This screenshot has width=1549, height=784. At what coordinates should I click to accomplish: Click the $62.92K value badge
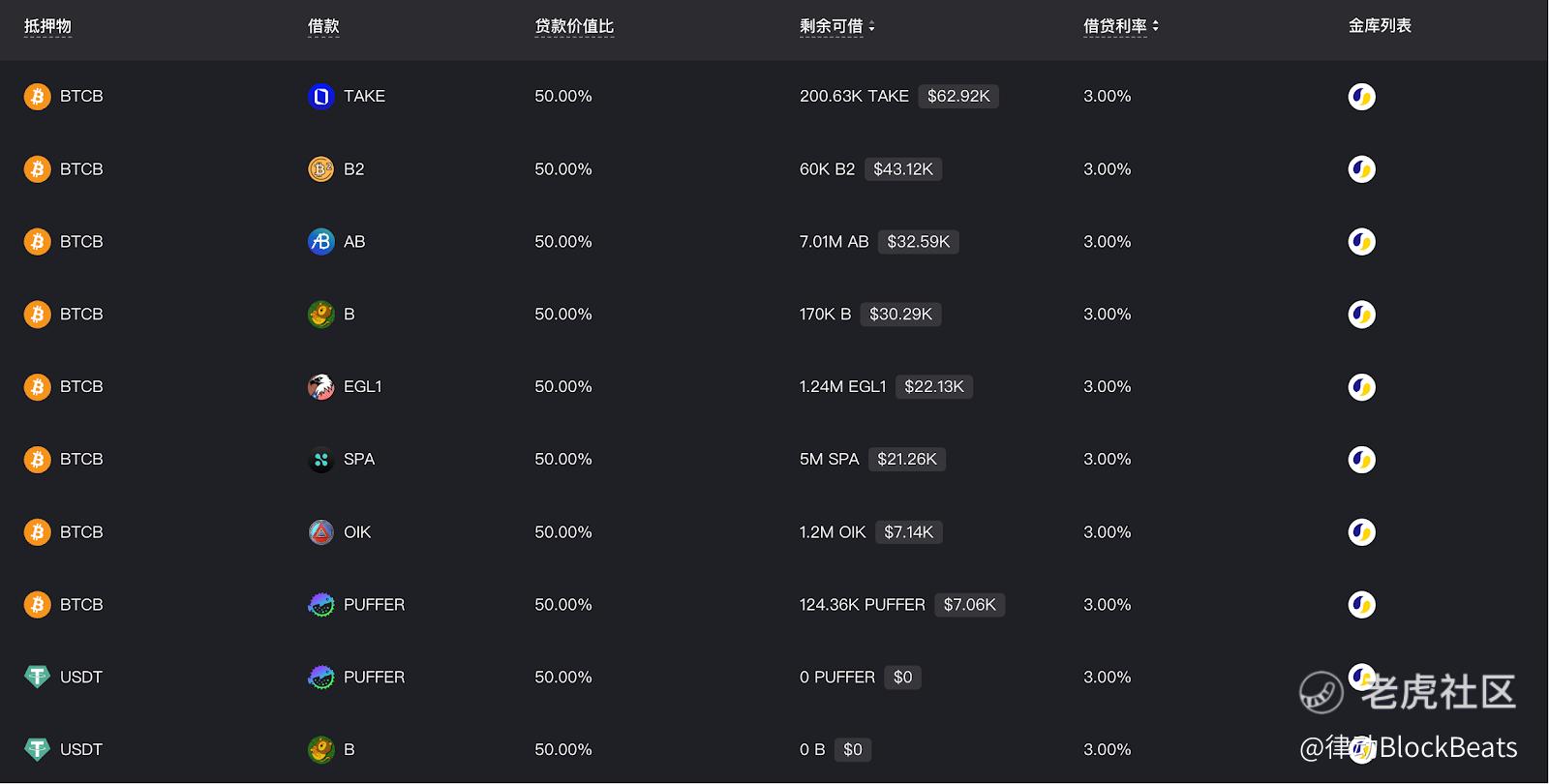click(x=957, y=97)
